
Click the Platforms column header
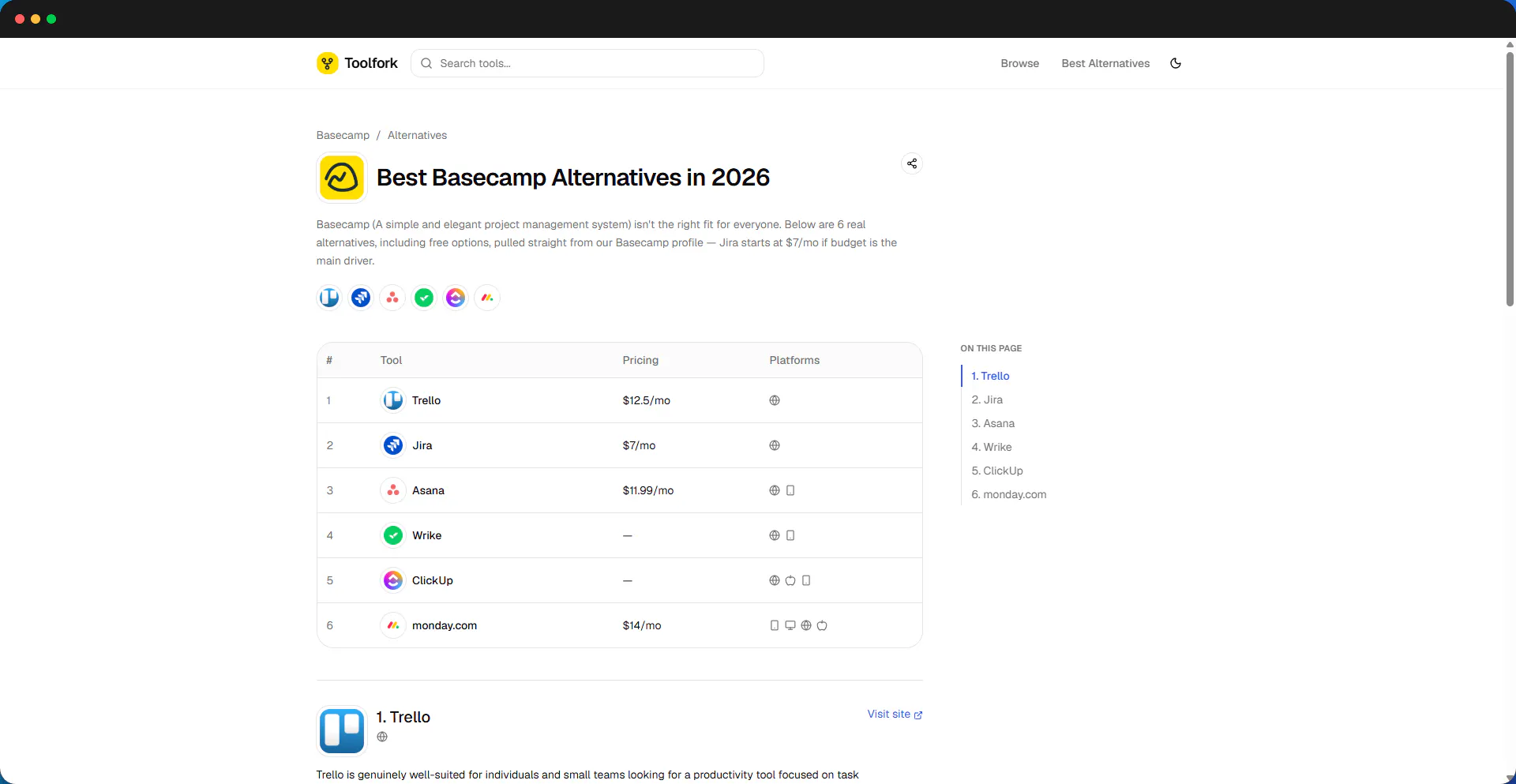click(x=794, y=360)
